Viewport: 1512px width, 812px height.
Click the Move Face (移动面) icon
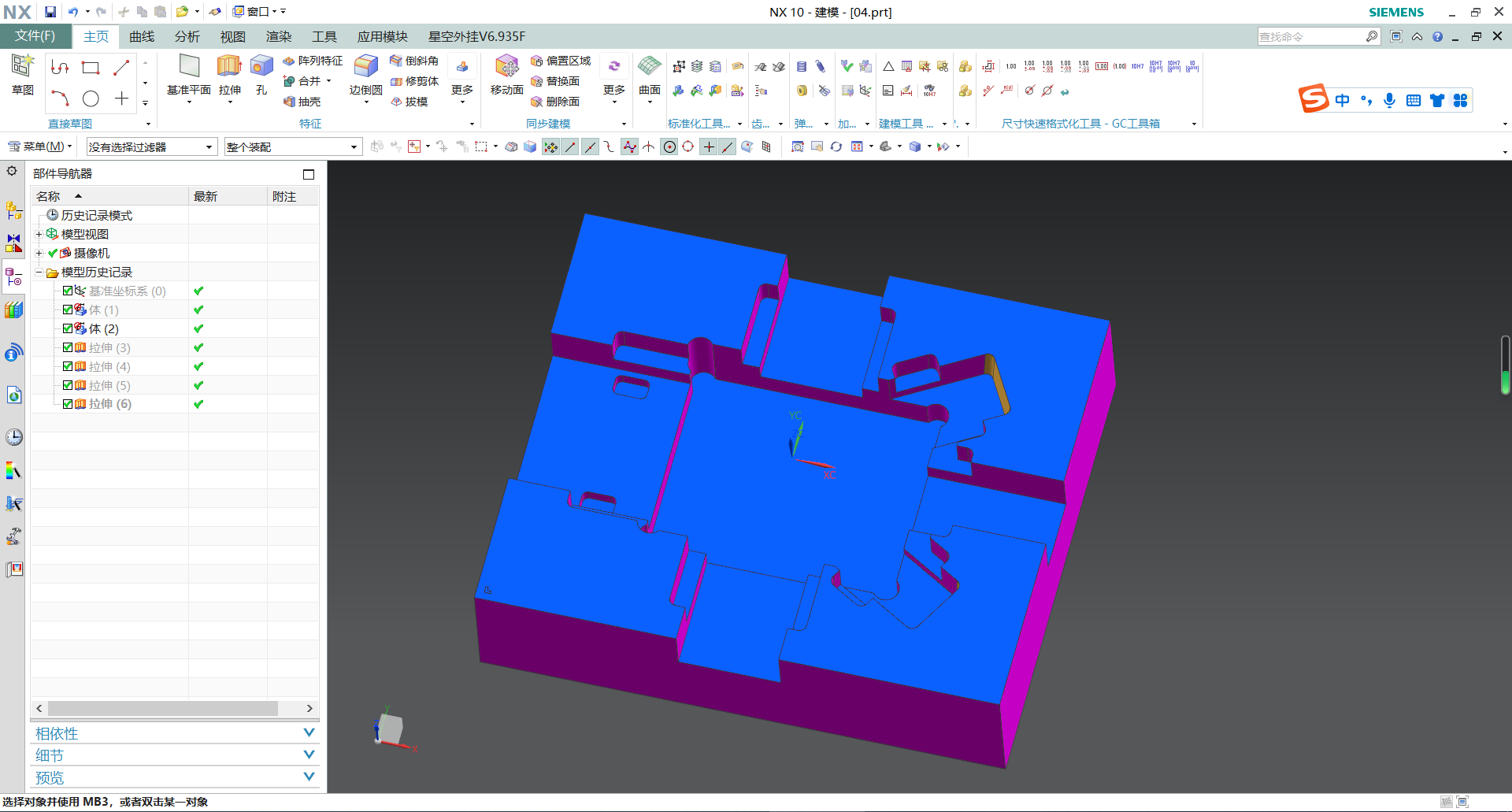point(506,67)
